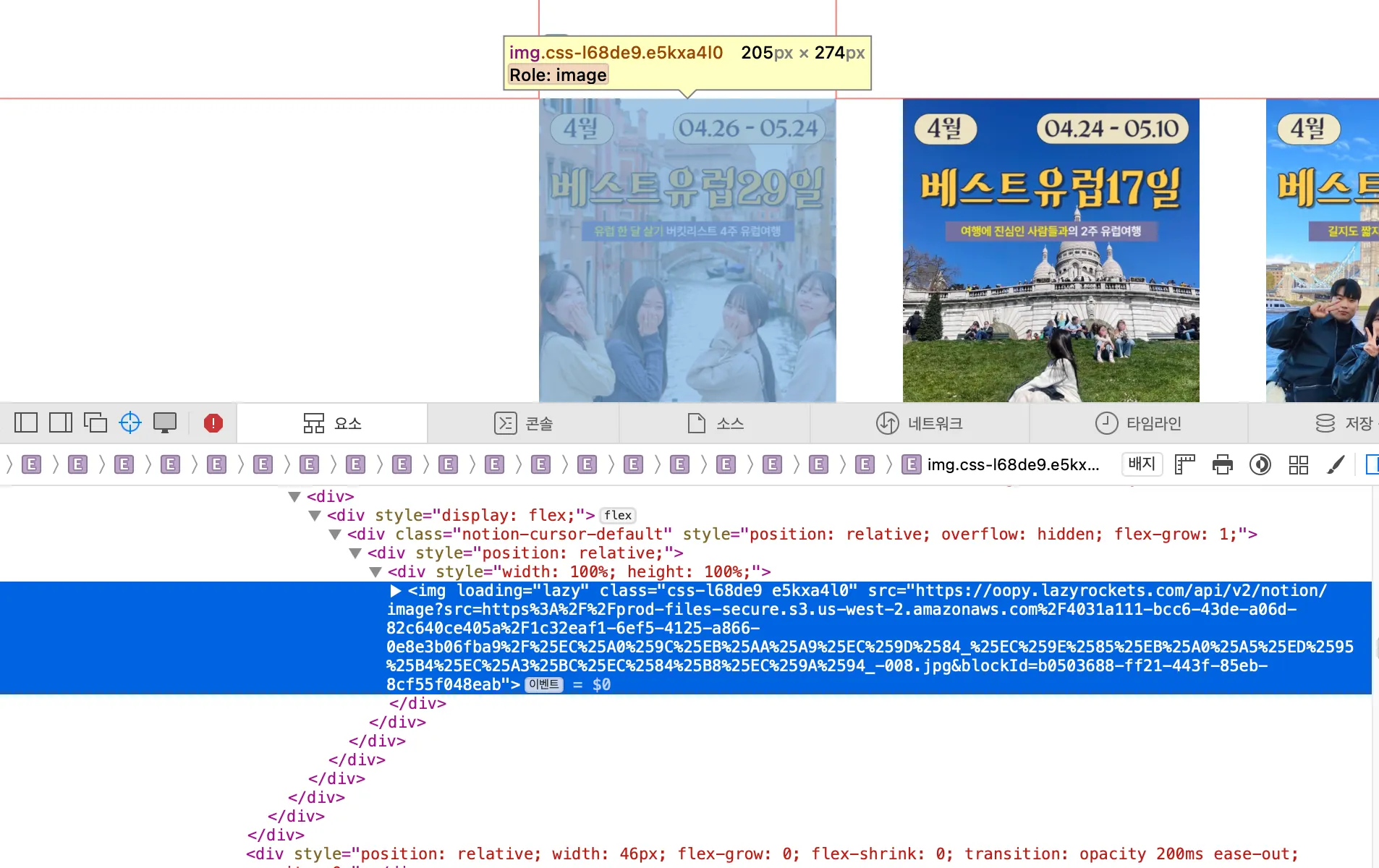This screenshot has width=1379, height=868.
Task: Select the img.css-l68de9.e5kx breadcrumb item
Action: point(1001,464)
